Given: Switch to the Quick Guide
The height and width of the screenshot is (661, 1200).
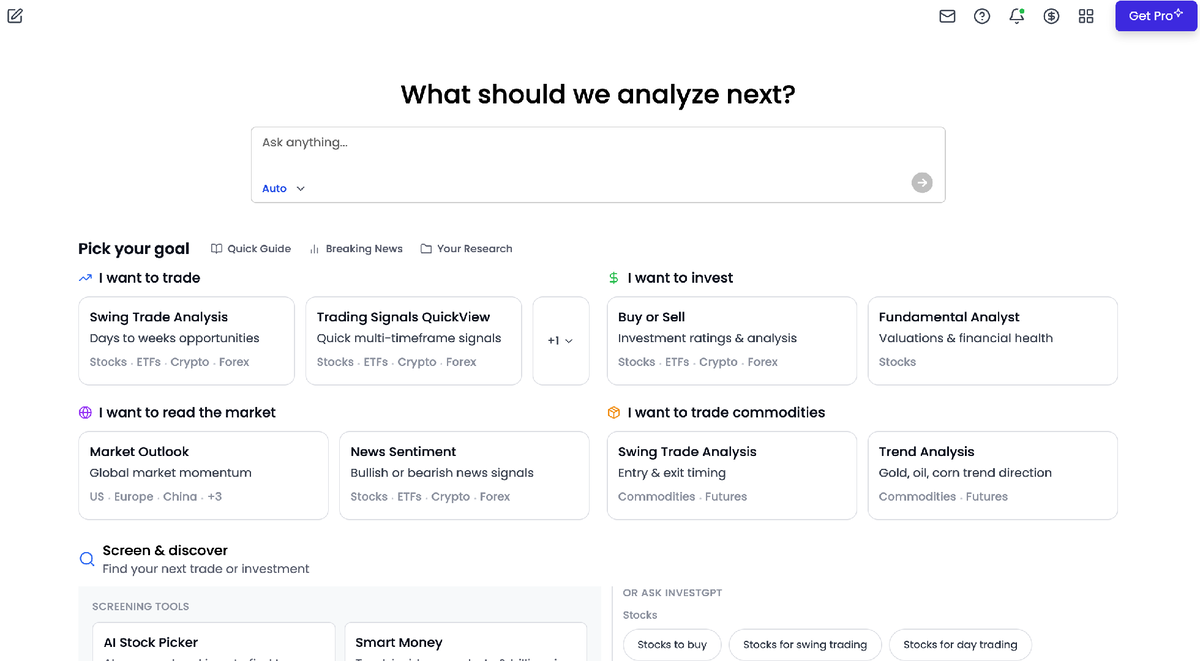Looking at the screenshot, I should coord(250,248).
